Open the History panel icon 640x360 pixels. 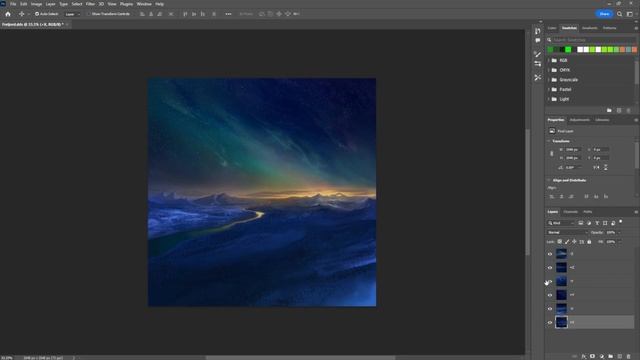pos(538,31)
